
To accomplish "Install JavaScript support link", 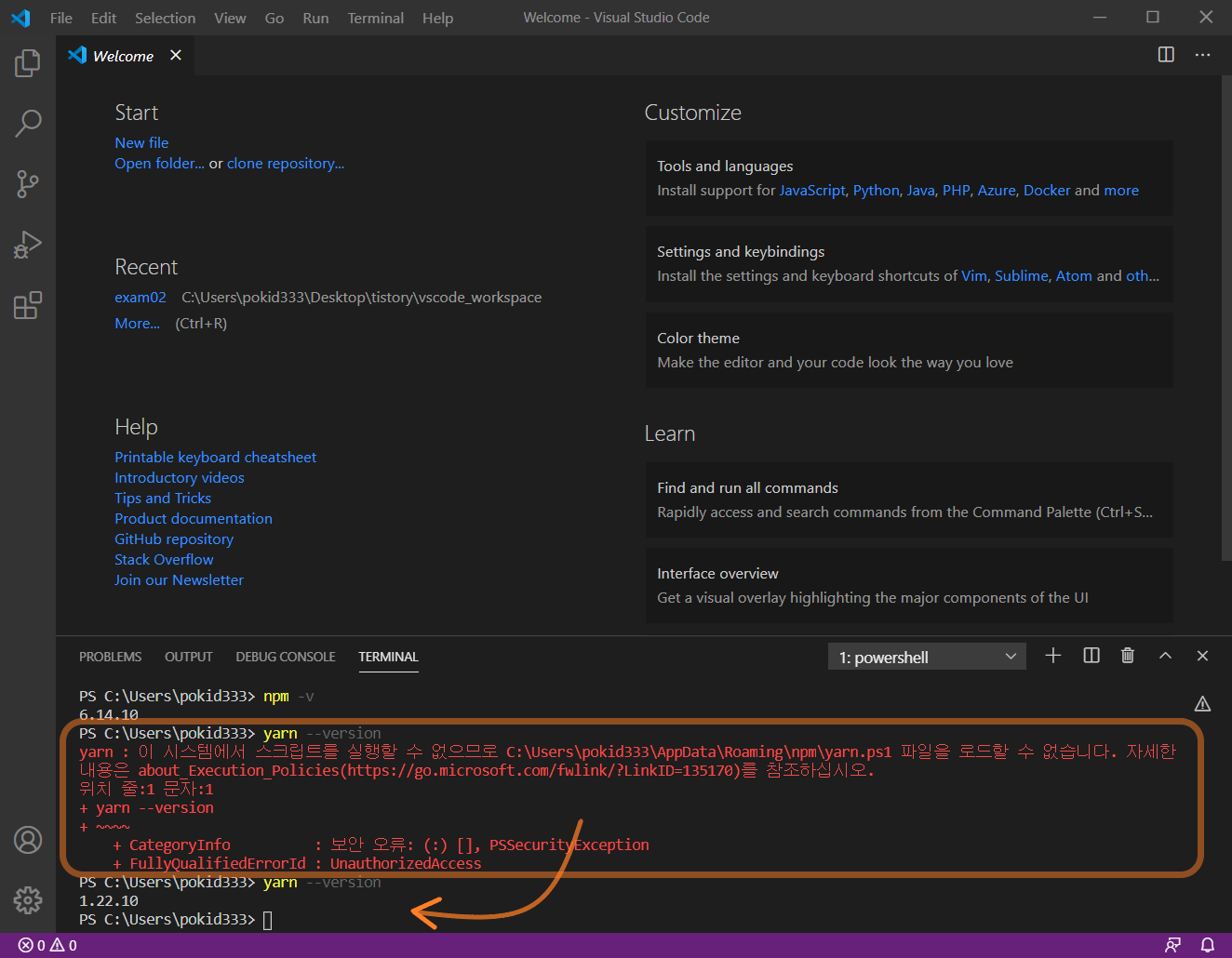I will coord(812,190).
